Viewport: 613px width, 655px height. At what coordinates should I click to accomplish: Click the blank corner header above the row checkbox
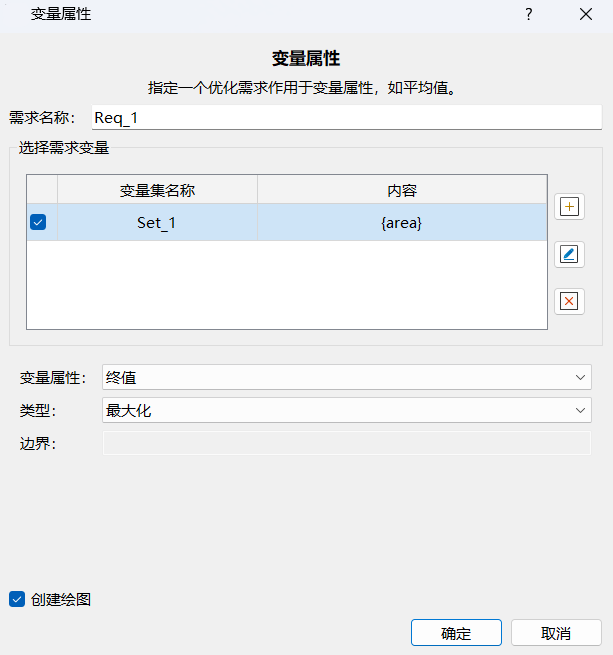click(42, 190)
